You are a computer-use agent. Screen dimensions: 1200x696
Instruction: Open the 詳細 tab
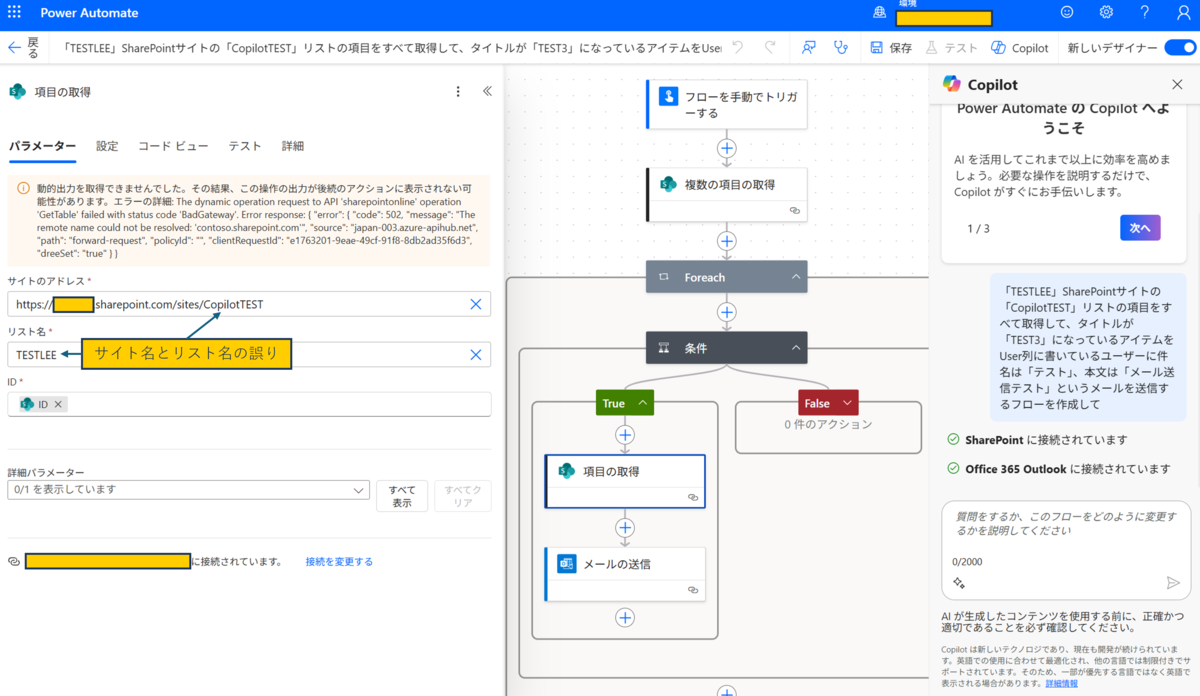coord(293,146)
